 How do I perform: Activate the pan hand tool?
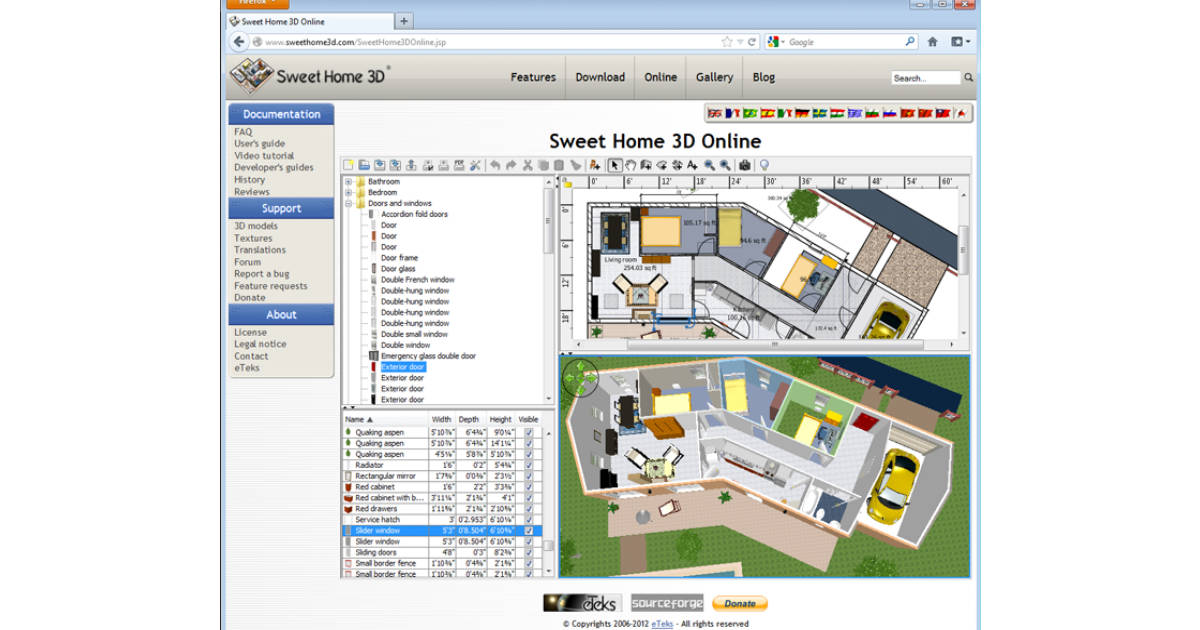click(630, 166)
